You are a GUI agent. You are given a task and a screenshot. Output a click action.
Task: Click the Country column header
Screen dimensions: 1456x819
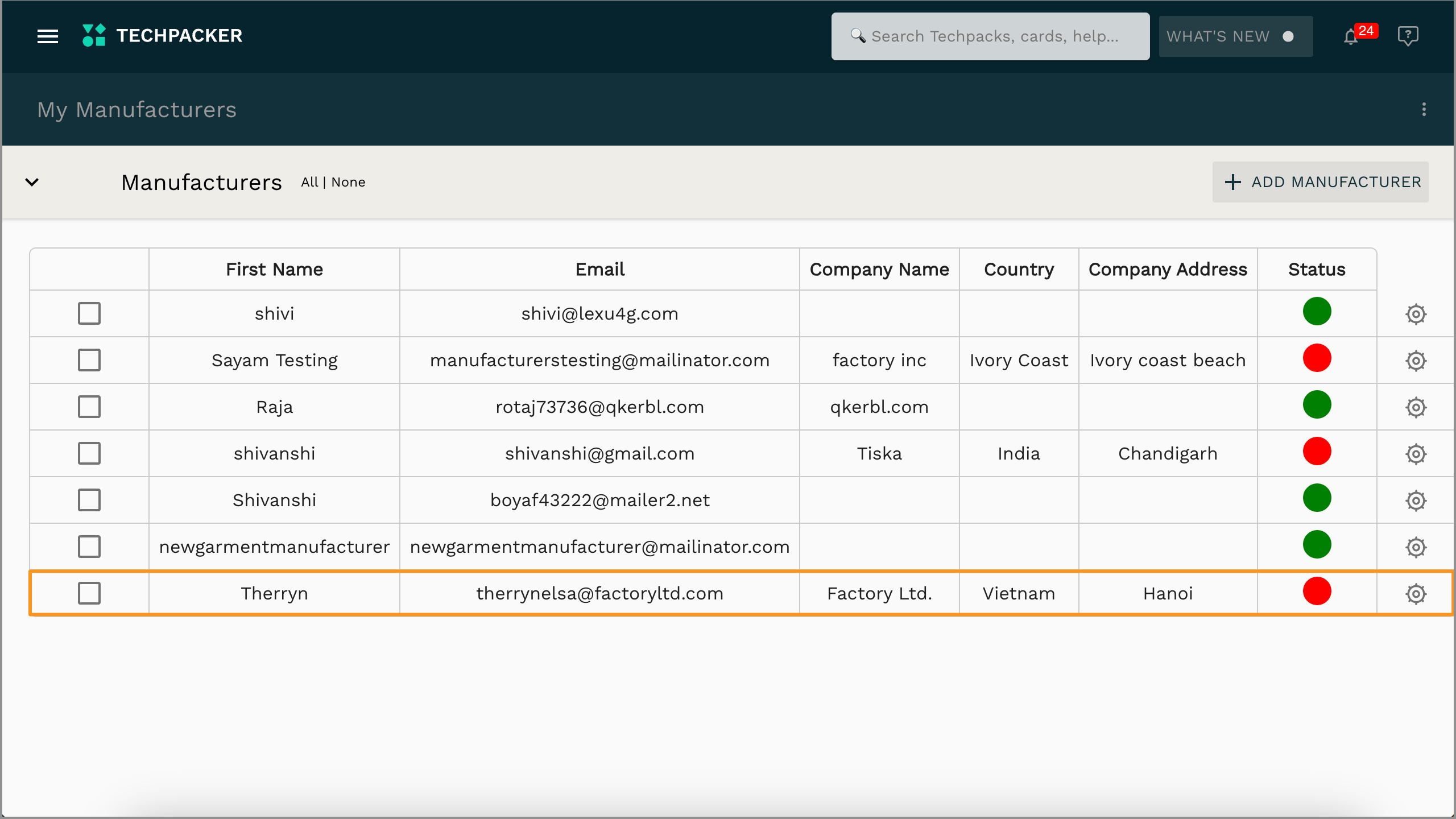pos(1019,269)
